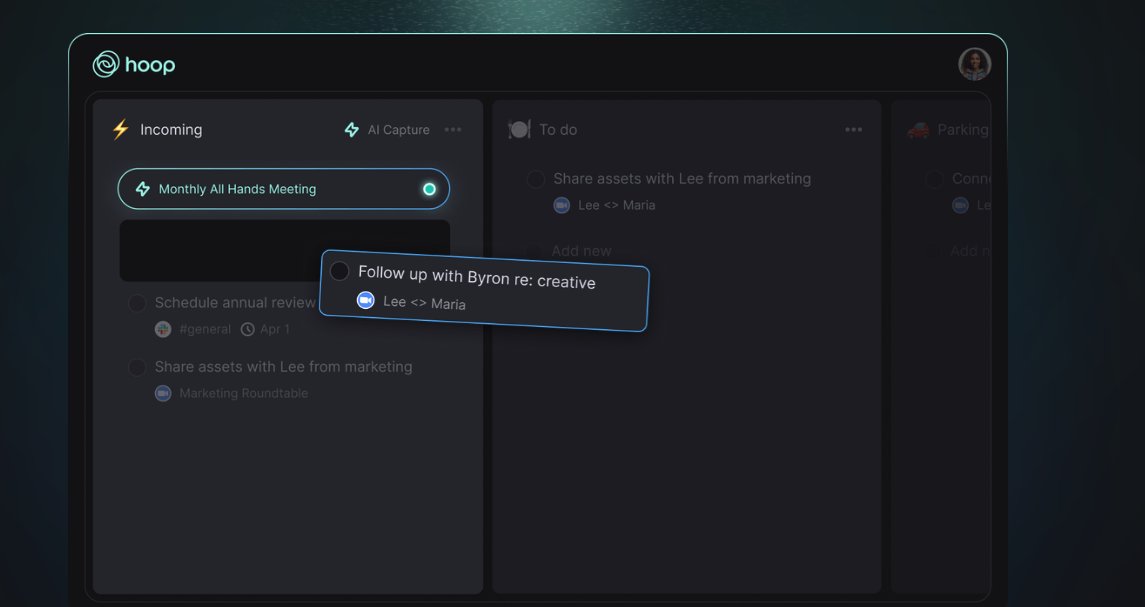Click the Zoom icon on Follow up with Byron card
Screen dimensions: 1145x607
[365, 299]
